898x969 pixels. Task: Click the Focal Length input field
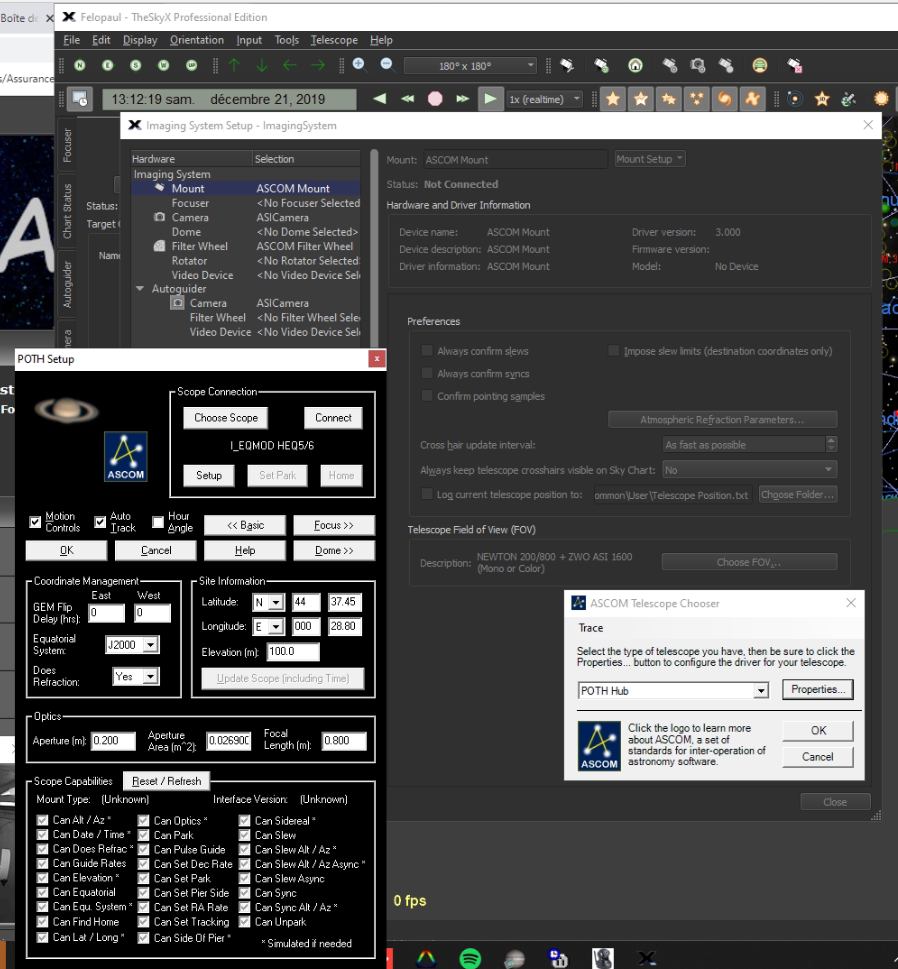pyautogui.click(x=344, y=741)
